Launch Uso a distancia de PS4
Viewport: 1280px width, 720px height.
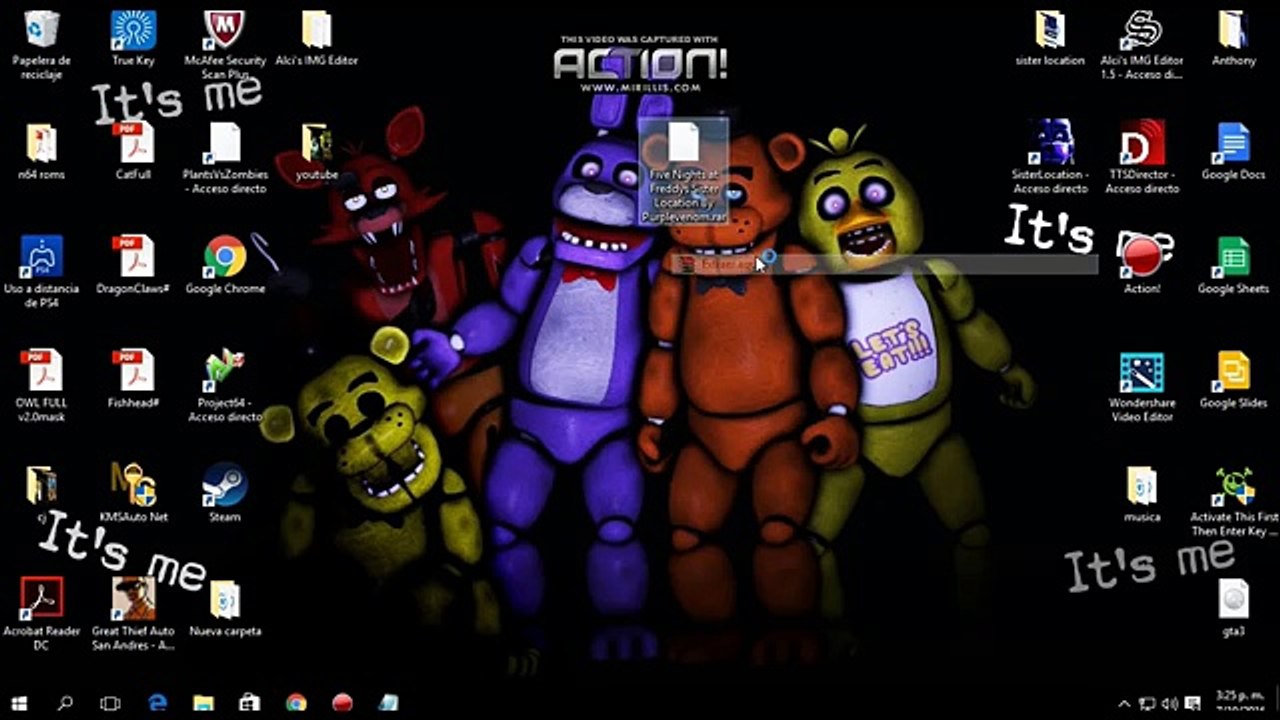(41, 272)
